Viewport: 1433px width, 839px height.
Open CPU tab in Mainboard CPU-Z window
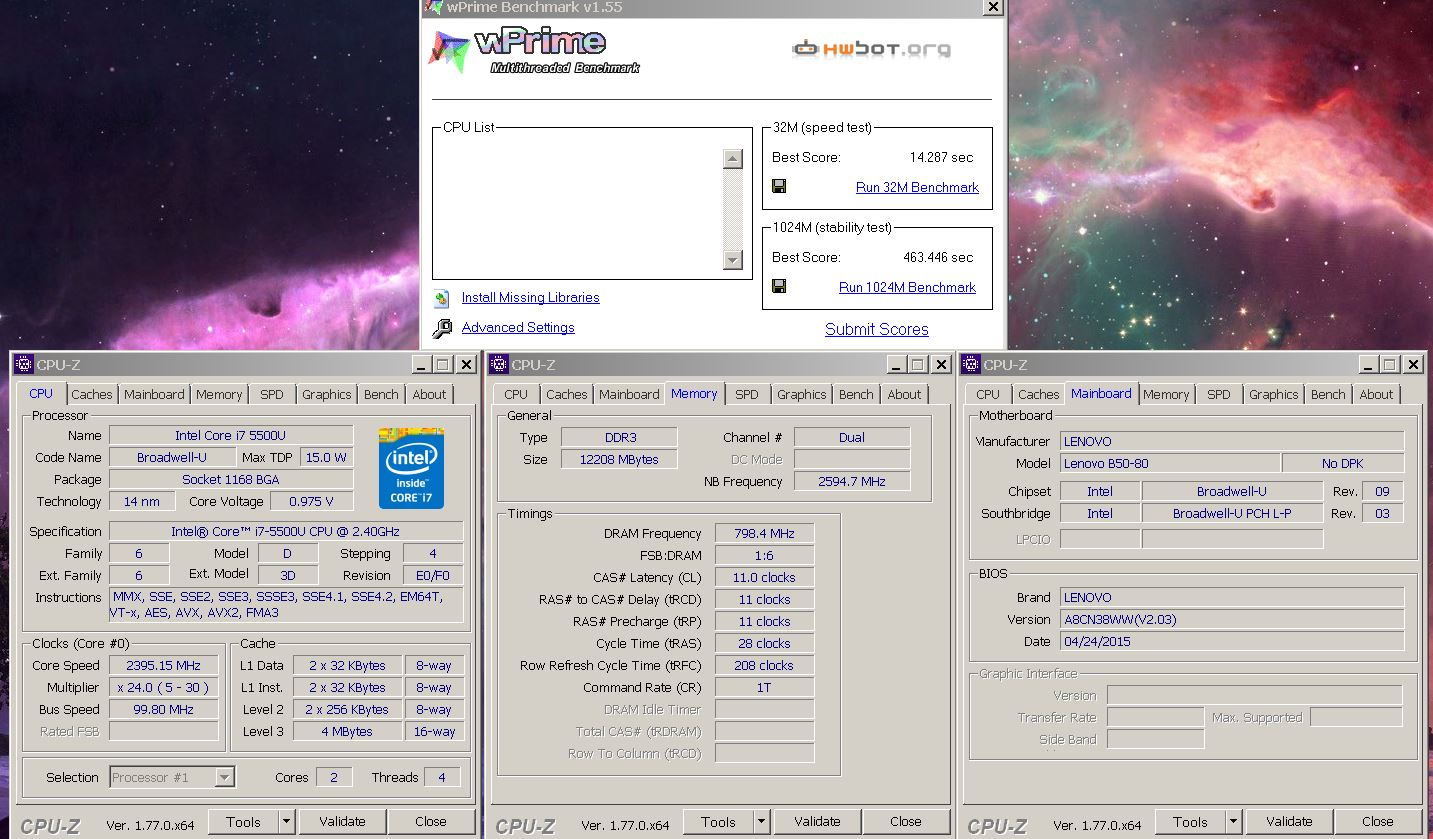pos(988,394)
